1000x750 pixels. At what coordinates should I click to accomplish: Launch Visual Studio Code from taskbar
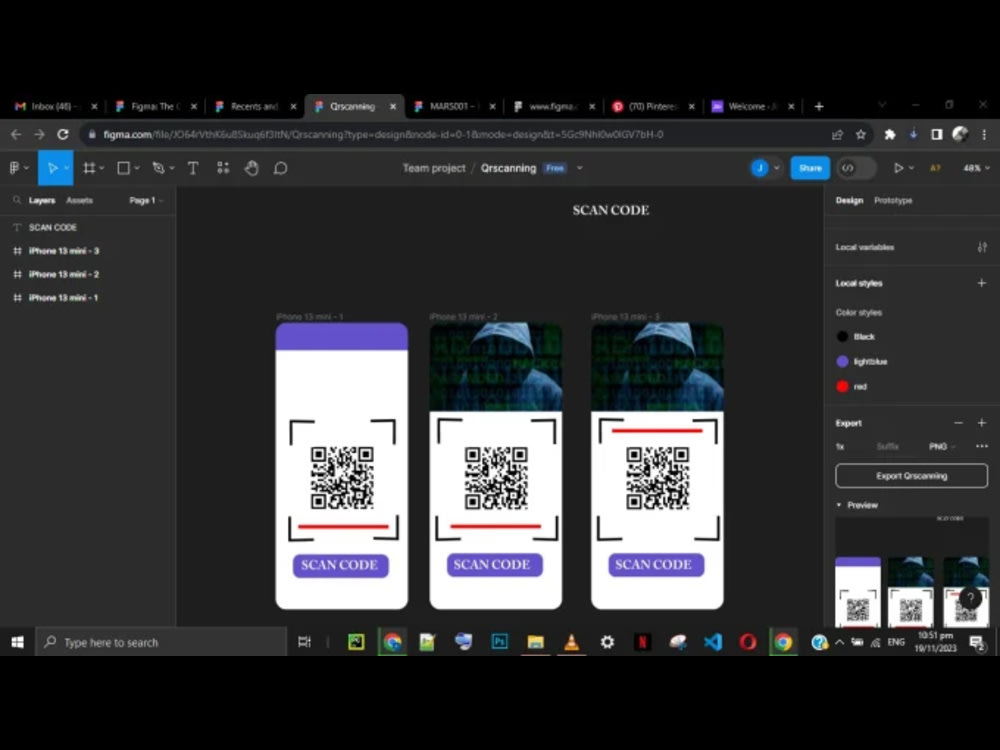(x=713, y=642)
